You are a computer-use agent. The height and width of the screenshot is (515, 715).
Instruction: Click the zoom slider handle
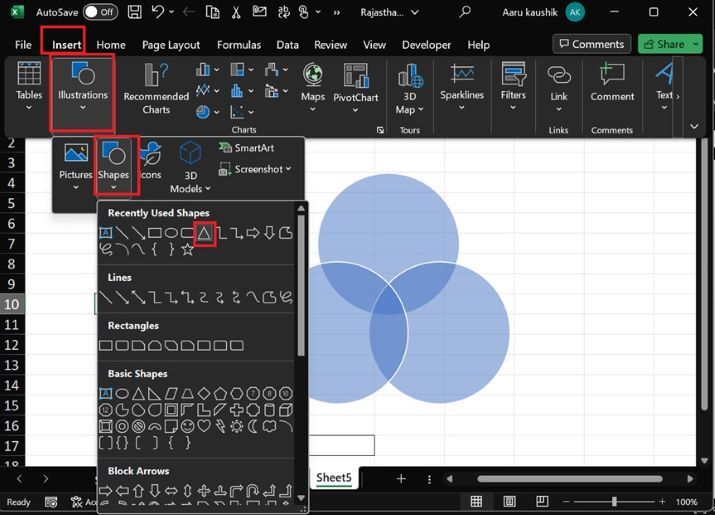tap(614, 502)
